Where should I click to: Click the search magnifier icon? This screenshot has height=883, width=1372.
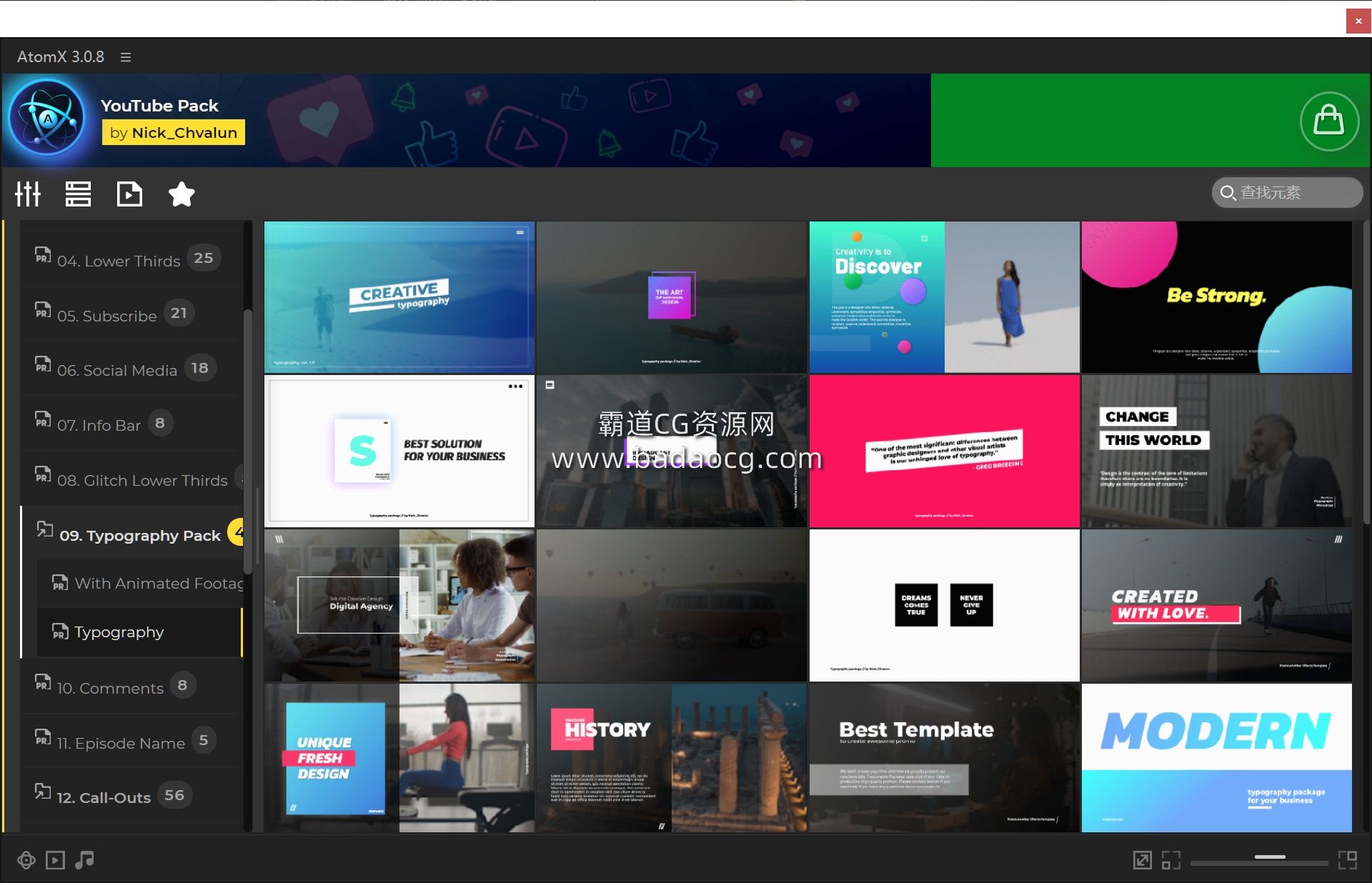pos(1228,193)
